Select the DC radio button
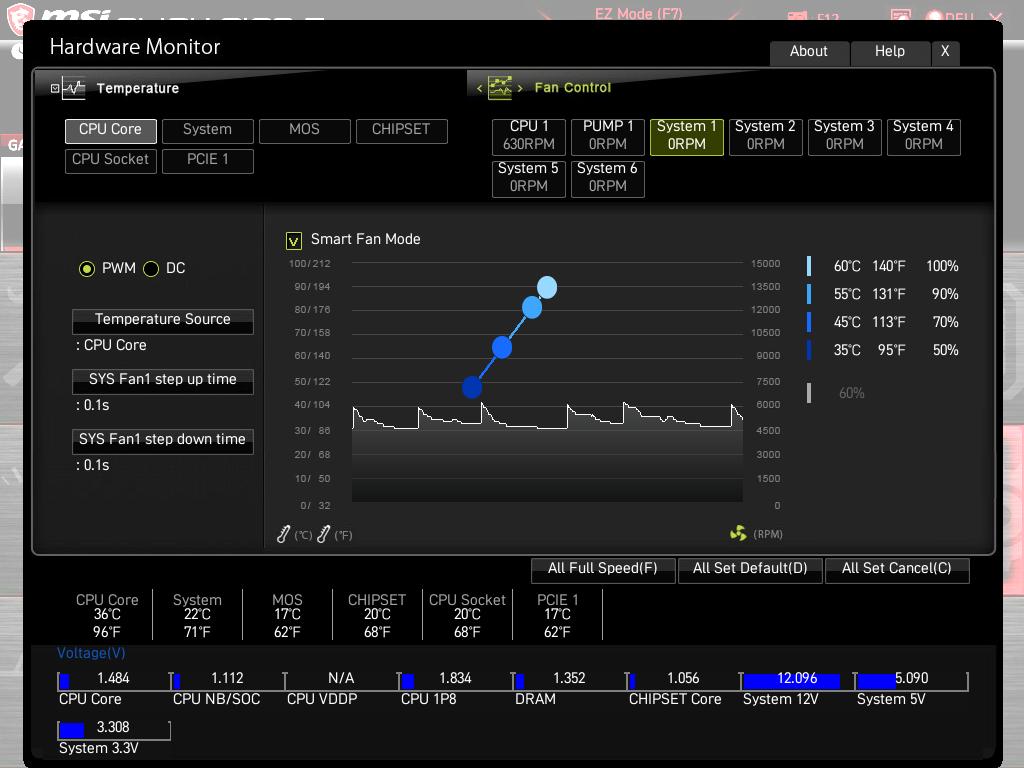 coord(151,268)
